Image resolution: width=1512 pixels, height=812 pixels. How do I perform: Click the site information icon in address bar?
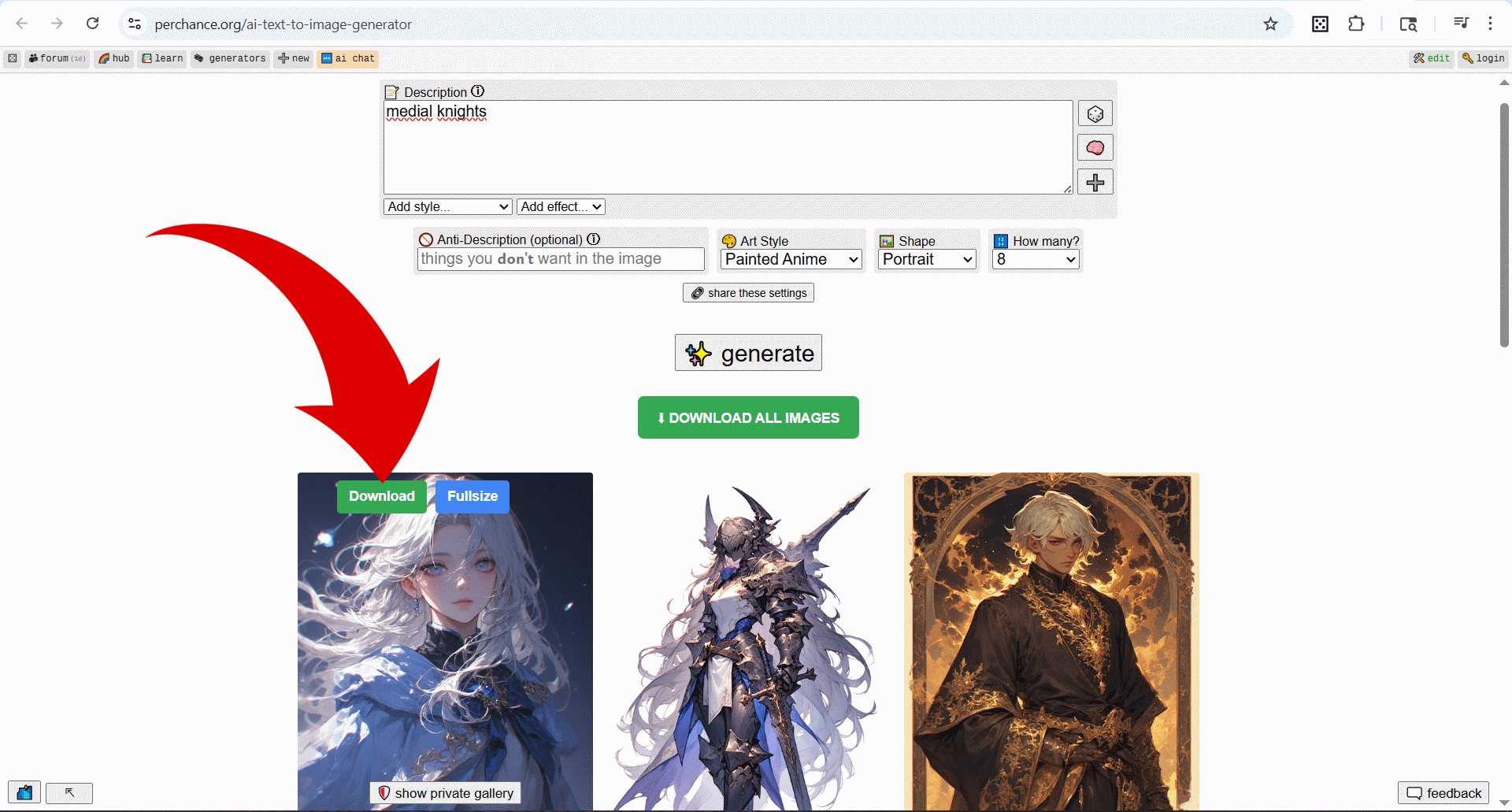pos(135,24)
